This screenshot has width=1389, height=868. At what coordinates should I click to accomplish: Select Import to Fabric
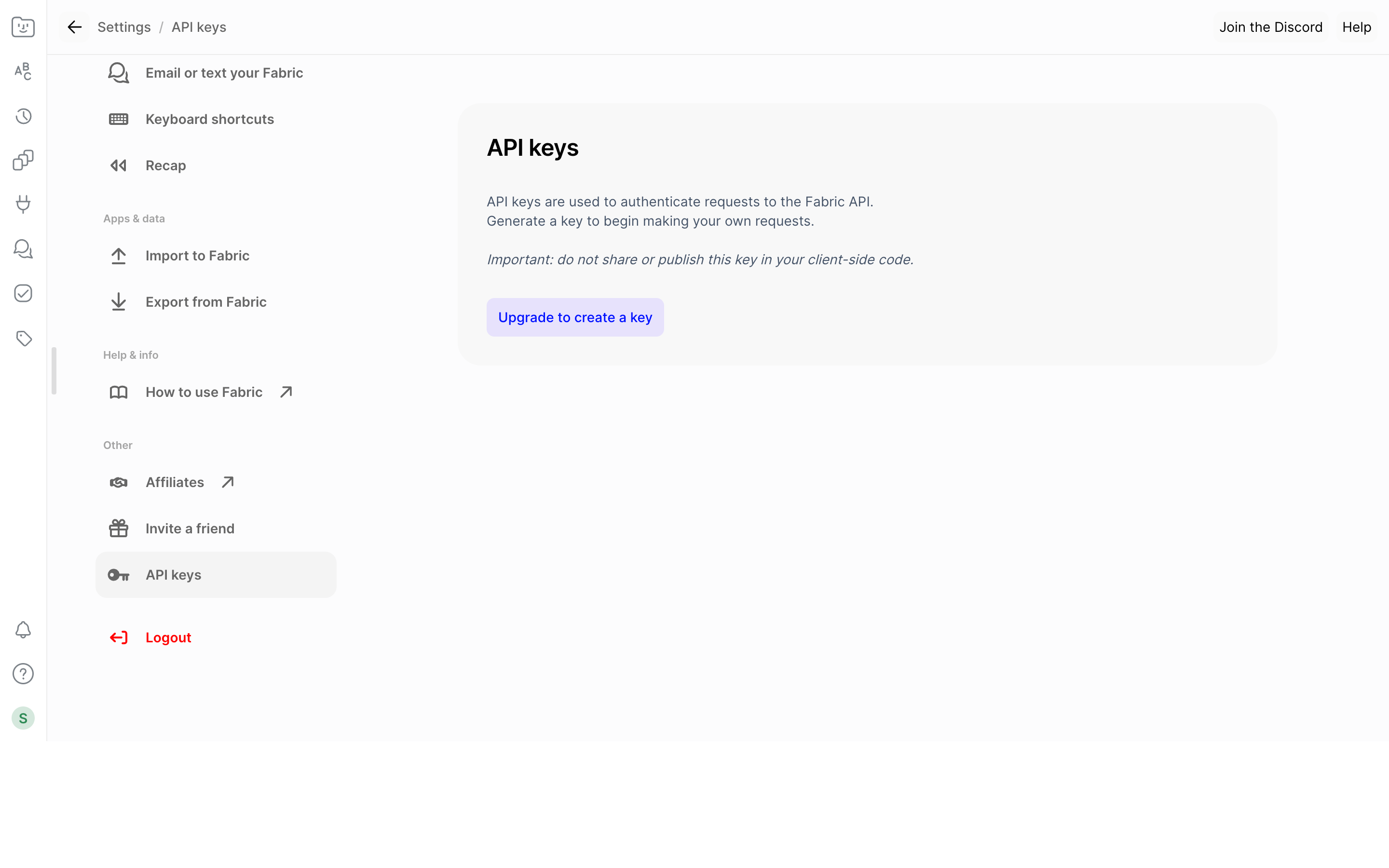click(x=216, y=256)
